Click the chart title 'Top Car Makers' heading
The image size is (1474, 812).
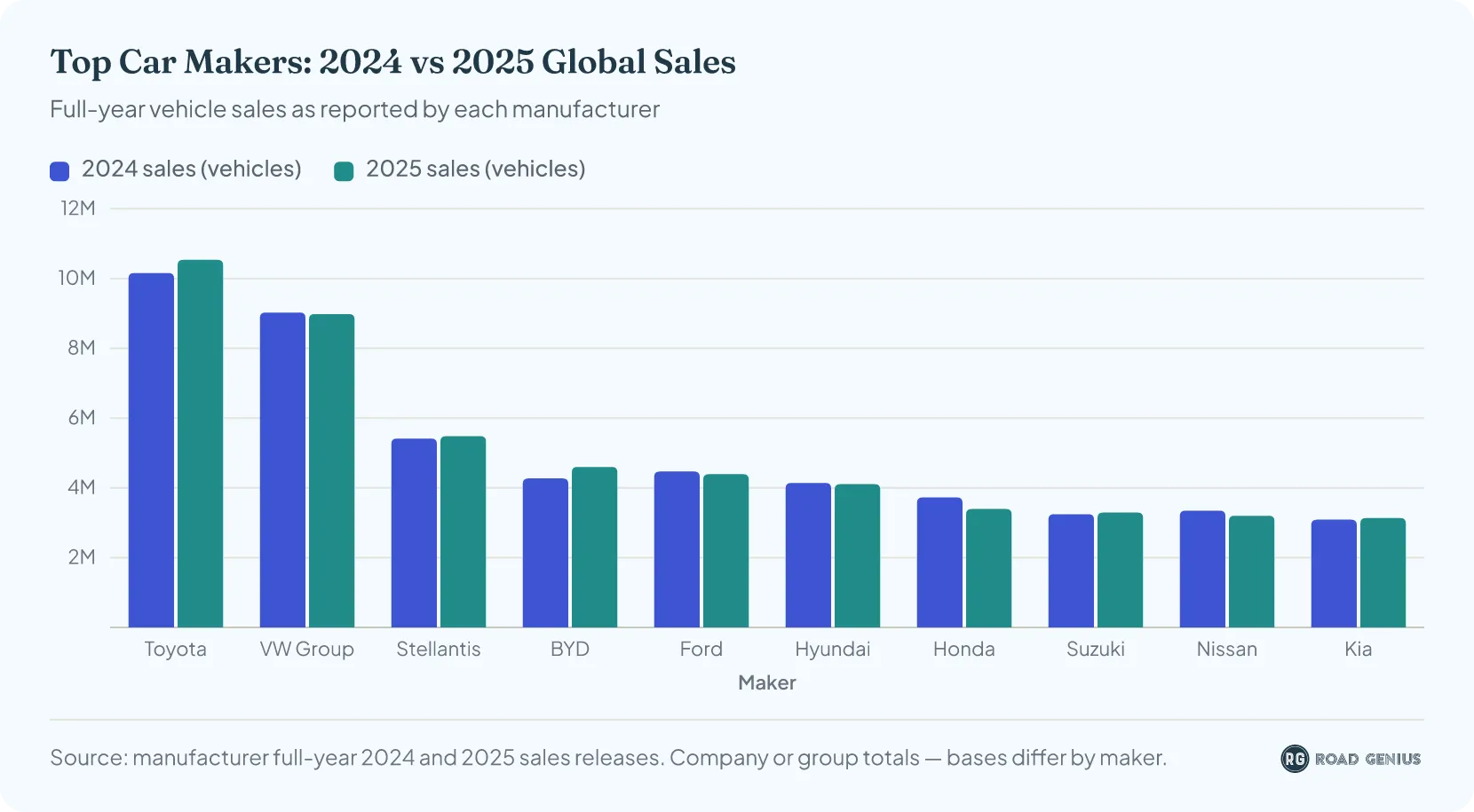pos(393,62)
